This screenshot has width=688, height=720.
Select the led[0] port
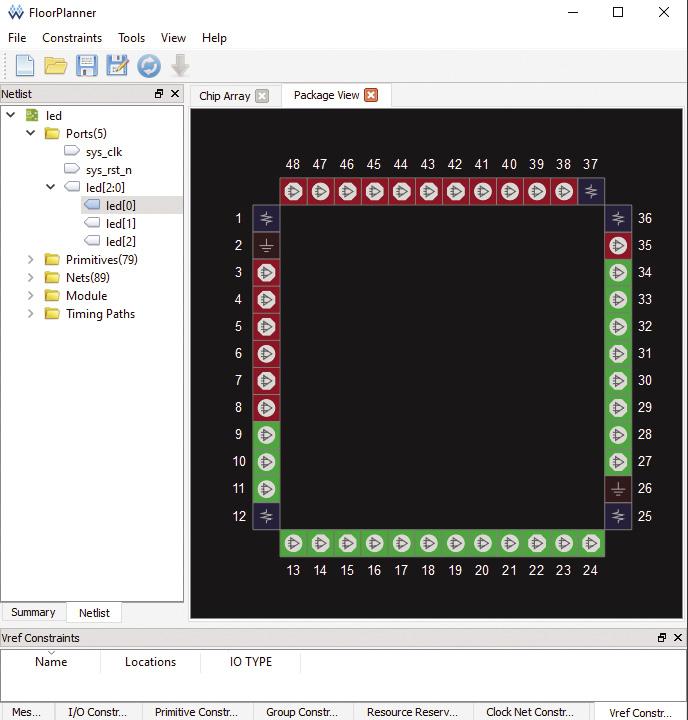click(121, 205)
